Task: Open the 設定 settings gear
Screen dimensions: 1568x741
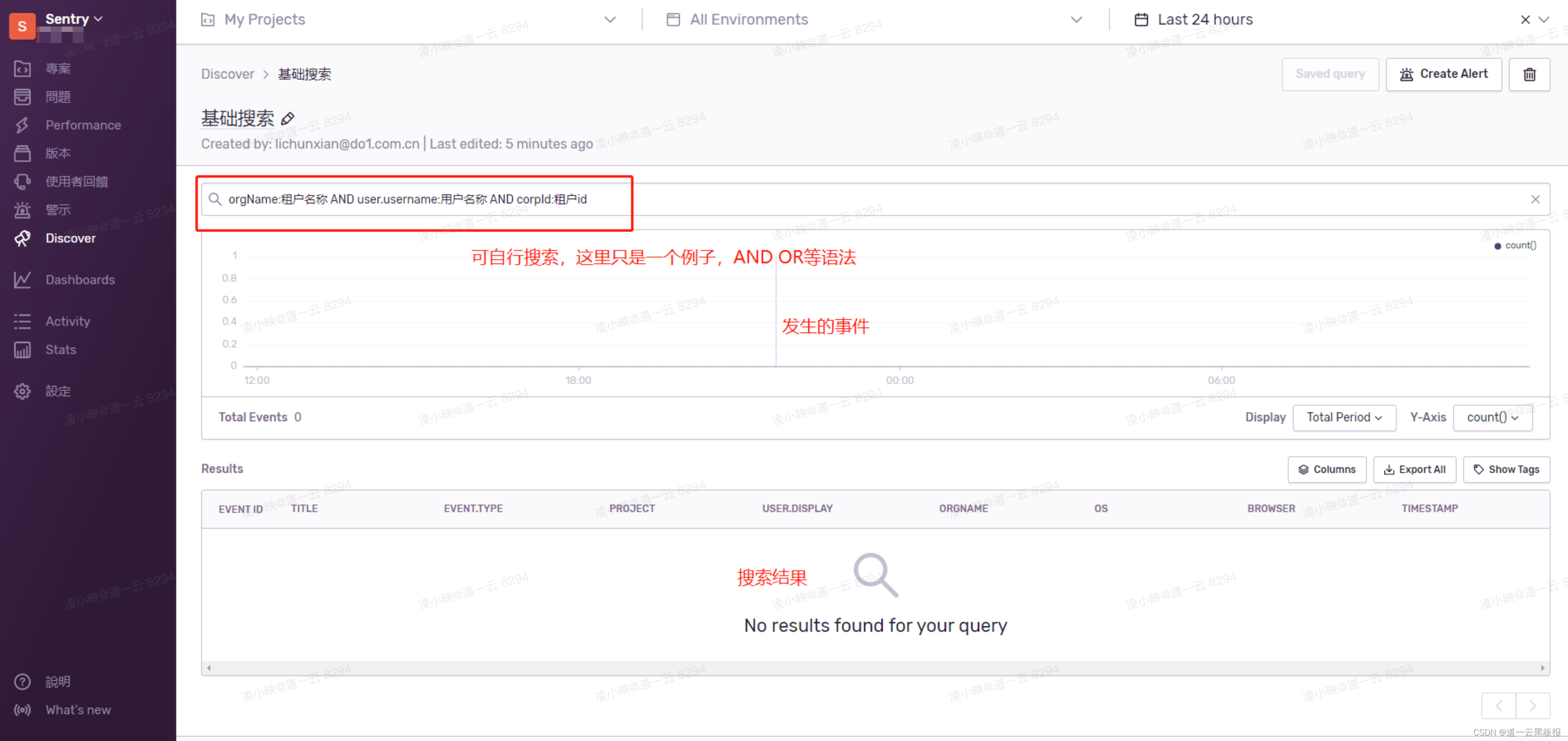Action: point(22,392)
